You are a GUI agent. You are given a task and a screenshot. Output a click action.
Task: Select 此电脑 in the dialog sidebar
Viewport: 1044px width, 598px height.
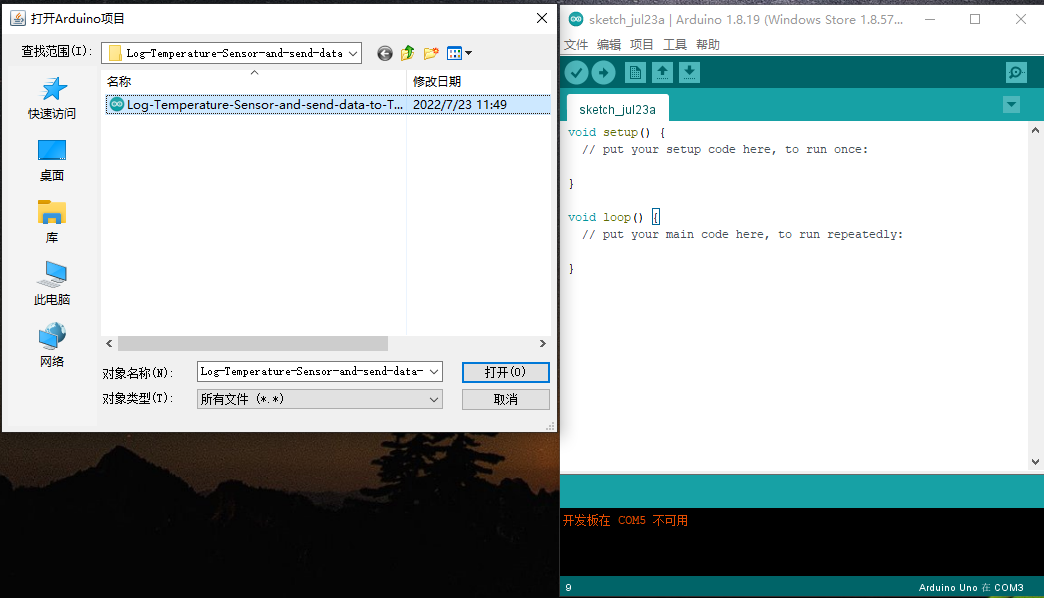pos(52,283)
